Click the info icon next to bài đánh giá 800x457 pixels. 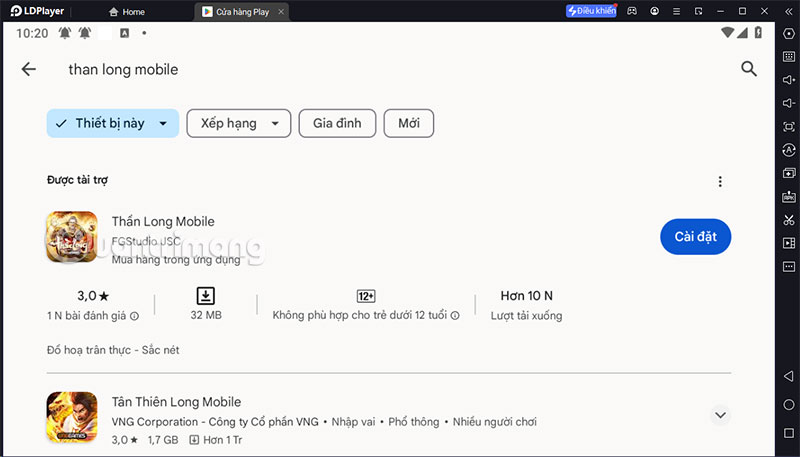coord(134,316)
